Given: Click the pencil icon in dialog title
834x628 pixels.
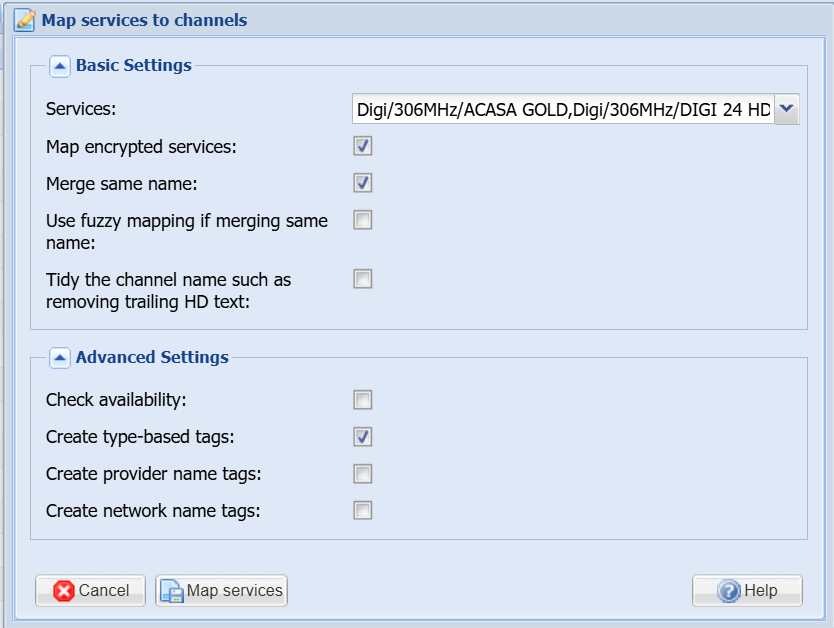Looking at the screenshot, I should tap(24, 20).
